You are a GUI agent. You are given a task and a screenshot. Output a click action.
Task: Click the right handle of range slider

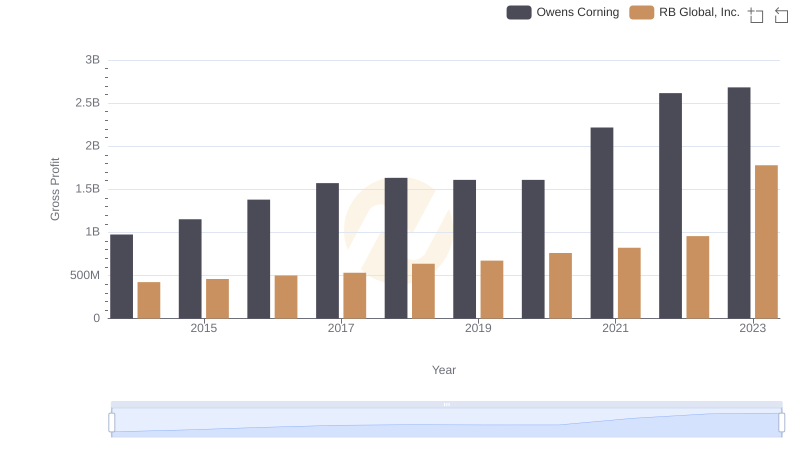782,423
